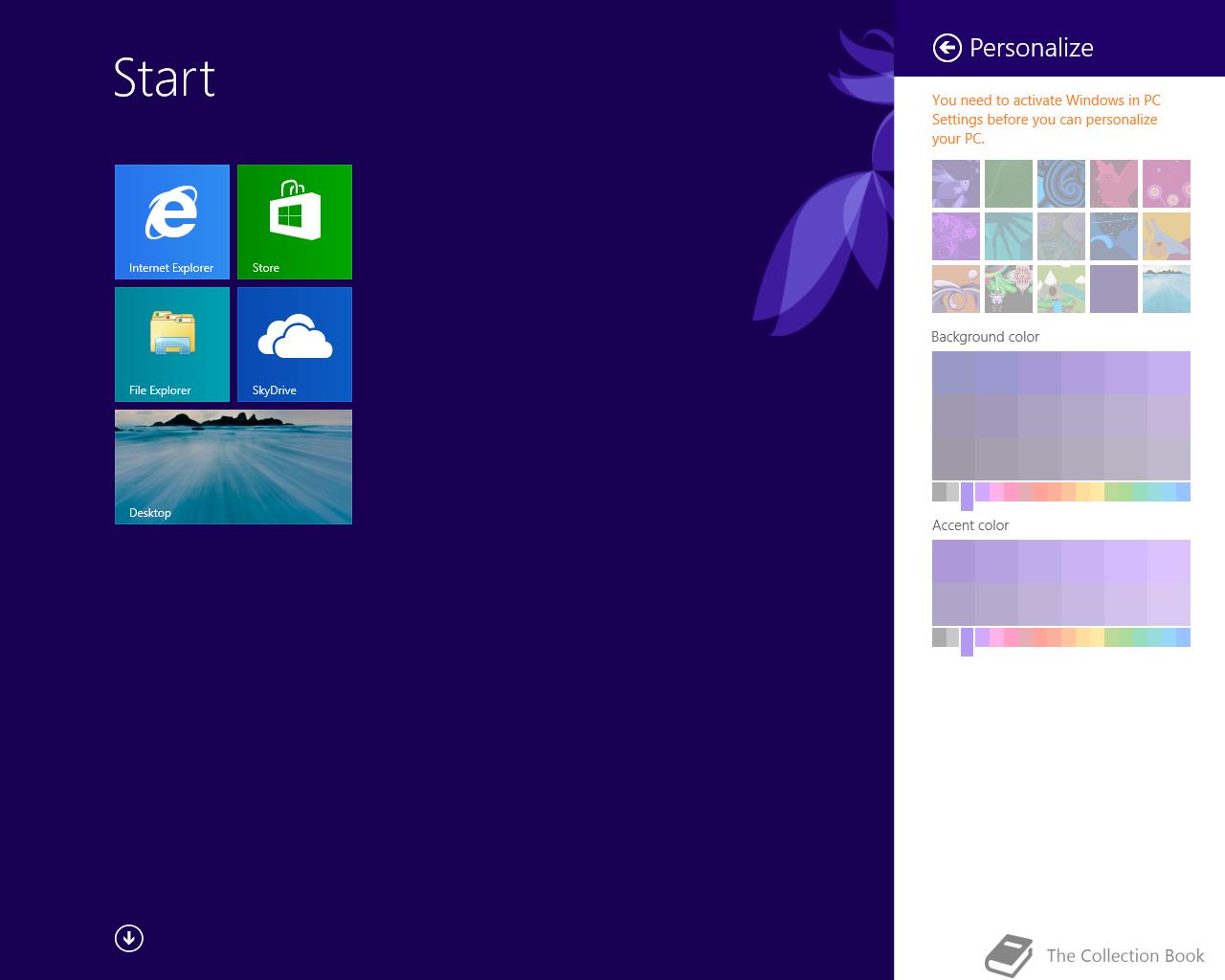Choose the pink lollipop circles background
Viewport: 1225px width, 980px height.
click(x=1167, y=184)
